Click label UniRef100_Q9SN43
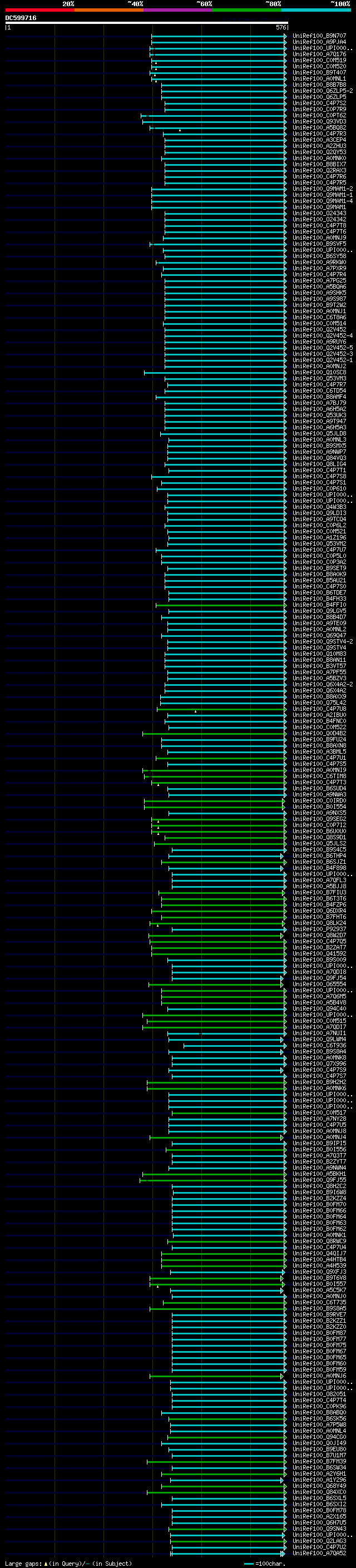 coord(319,1529)
